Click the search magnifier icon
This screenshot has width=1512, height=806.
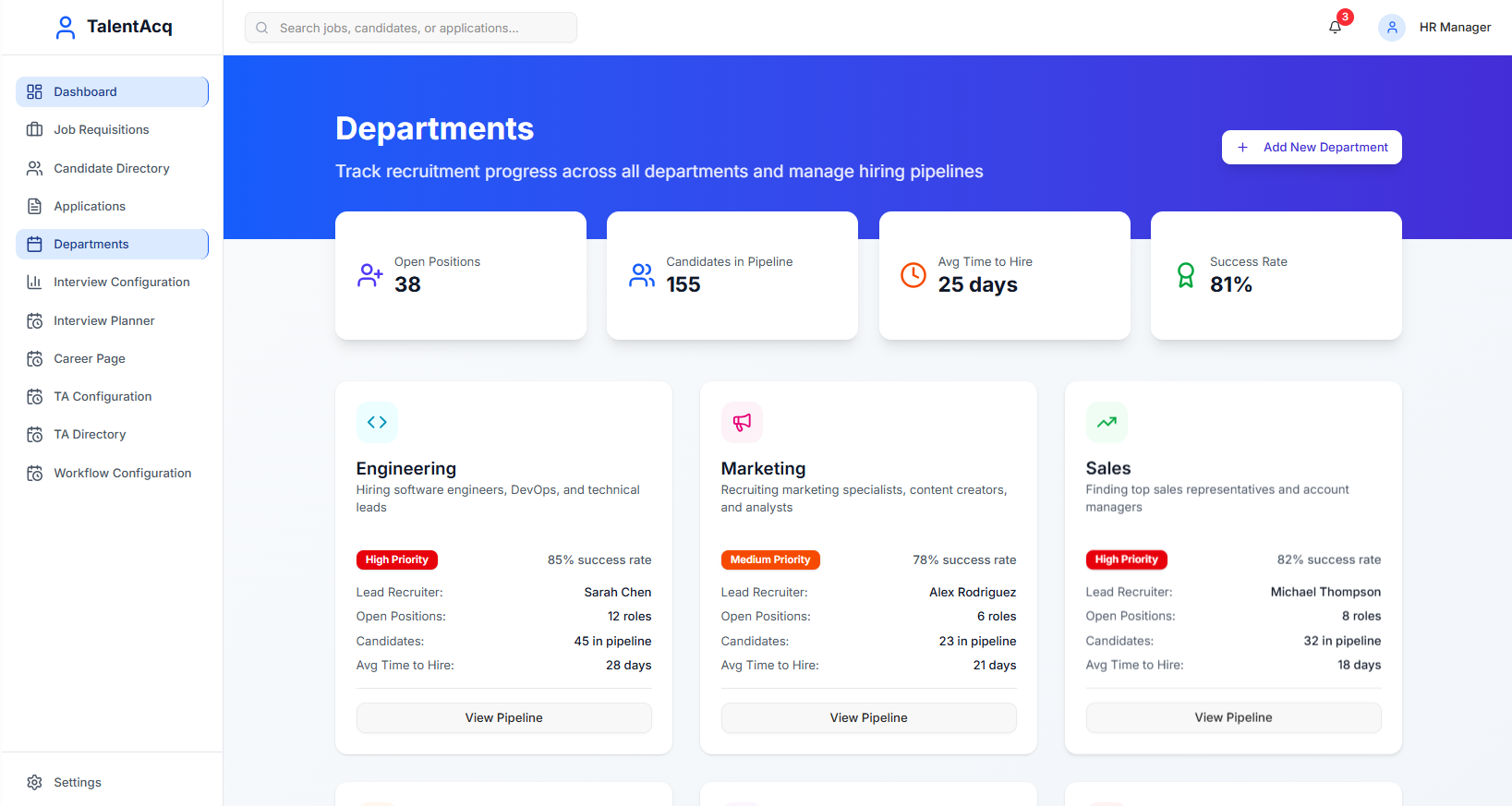[262, 28]
